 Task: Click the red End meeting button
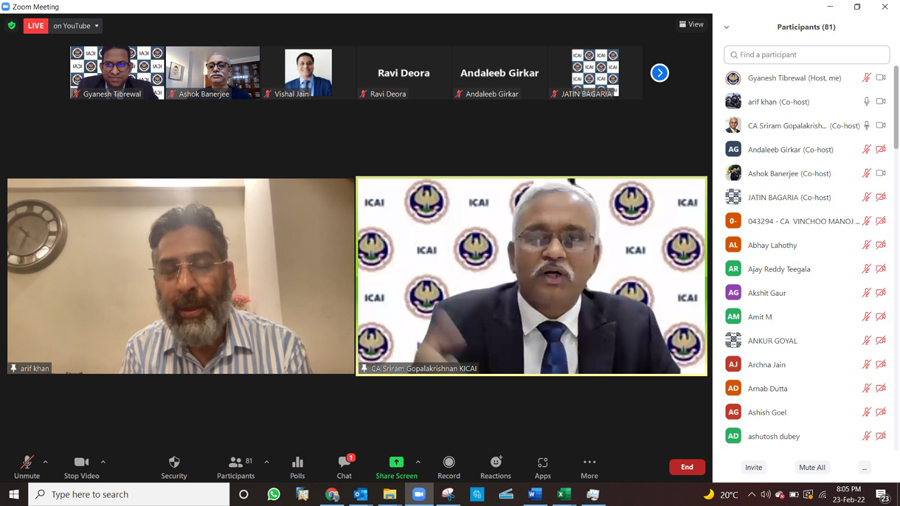687,467
